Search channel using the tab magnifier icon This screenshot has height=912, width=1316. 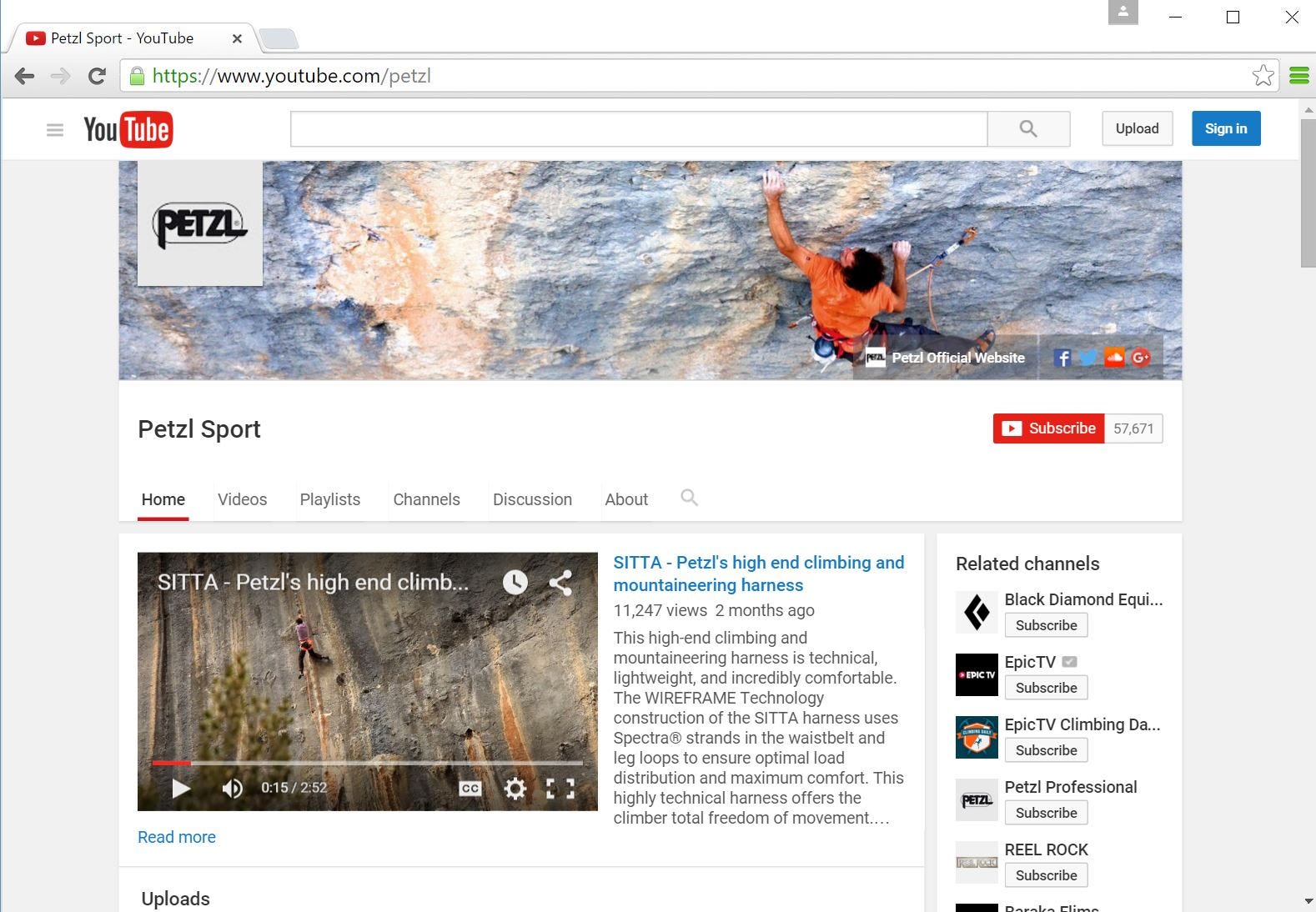[x=689, y=498]
